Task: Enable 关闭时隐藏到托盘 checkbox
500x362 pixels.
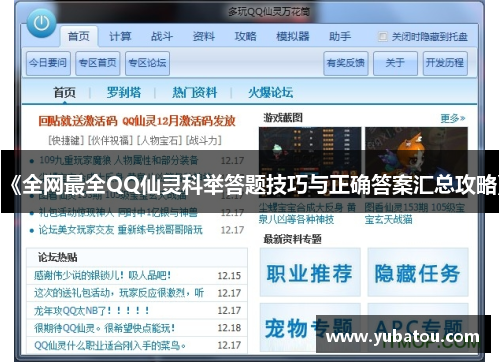Action: coord(383,36)
